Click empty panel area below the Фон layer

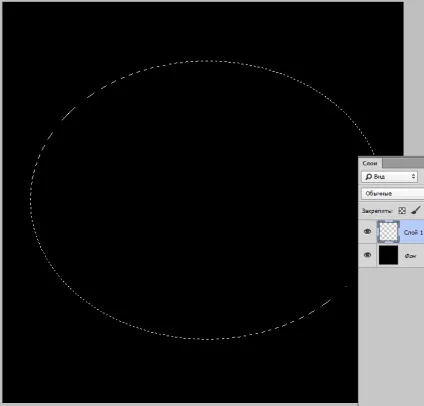391,333
